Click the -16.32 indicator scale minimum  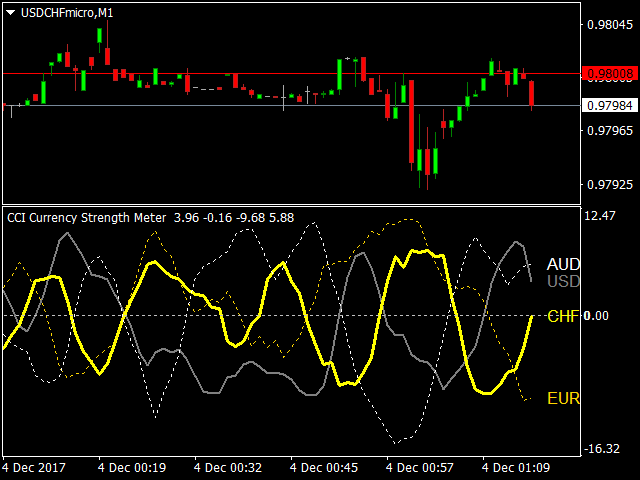(x=602, y=449)
